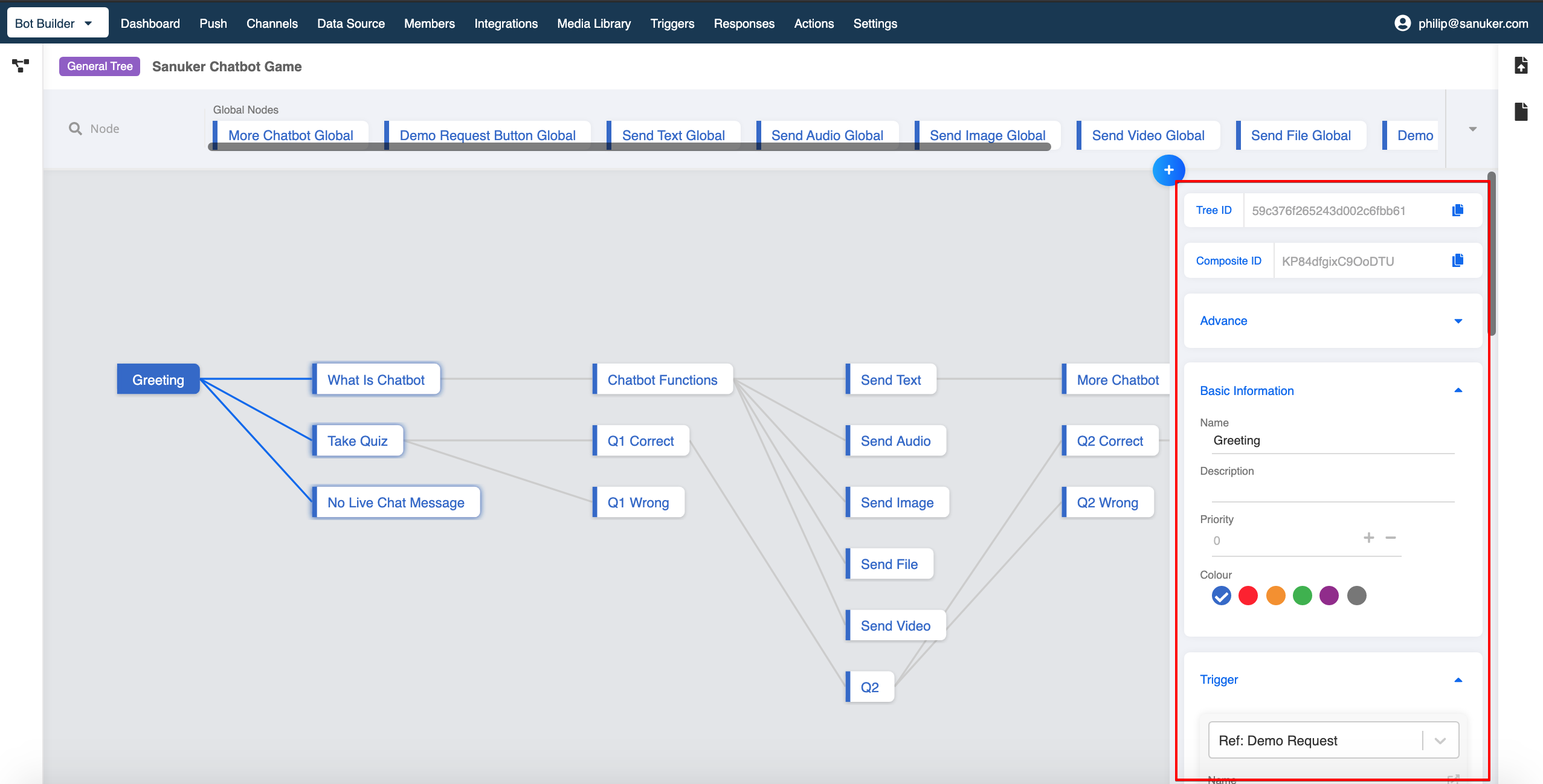1543x784 pixels.
Task: Select the red colour swatch
Action: tap(1248, 596)
